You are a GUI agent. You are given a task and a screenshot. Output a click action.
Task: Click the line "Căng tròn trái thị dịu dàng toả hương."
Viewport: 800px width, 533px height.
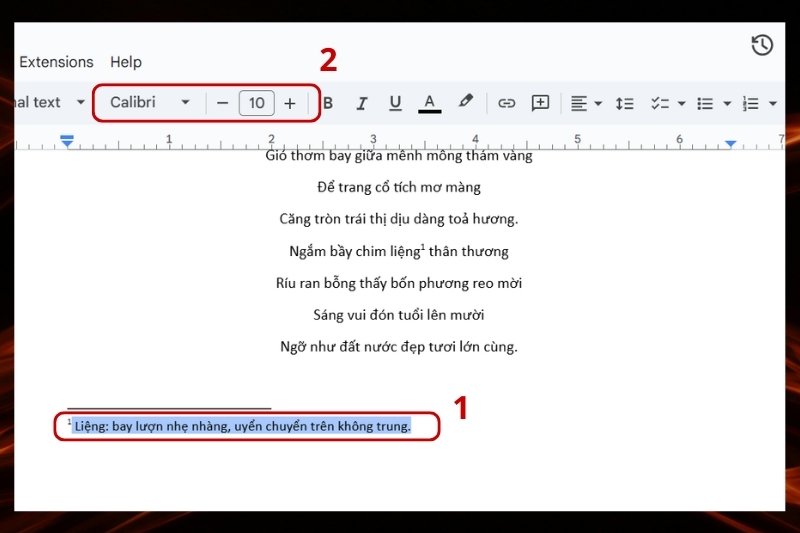point(399,219)
